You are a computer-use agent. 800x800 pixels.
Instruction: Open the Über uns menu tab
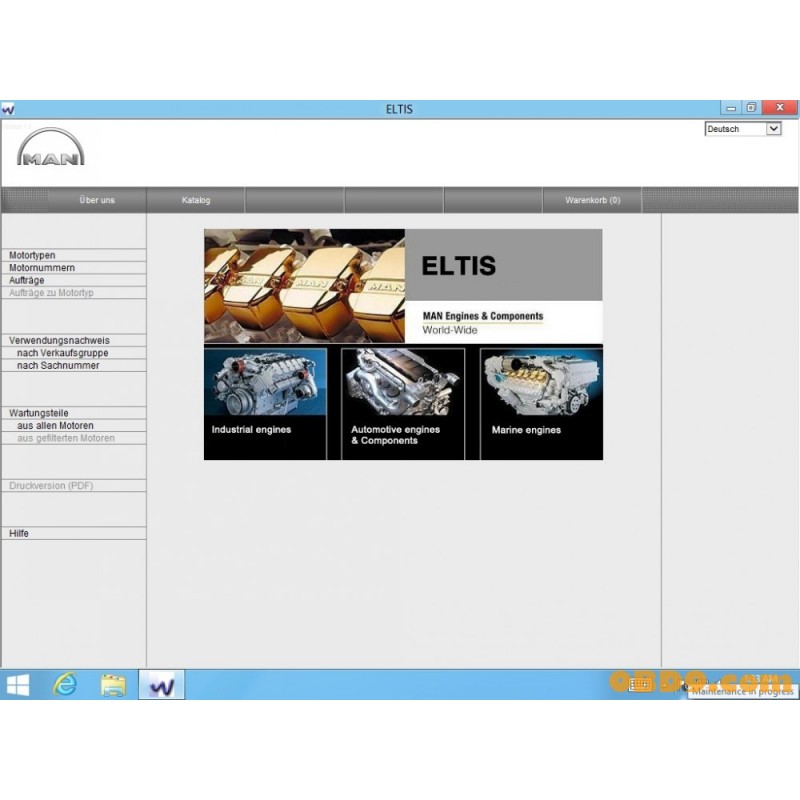[97, 200]
